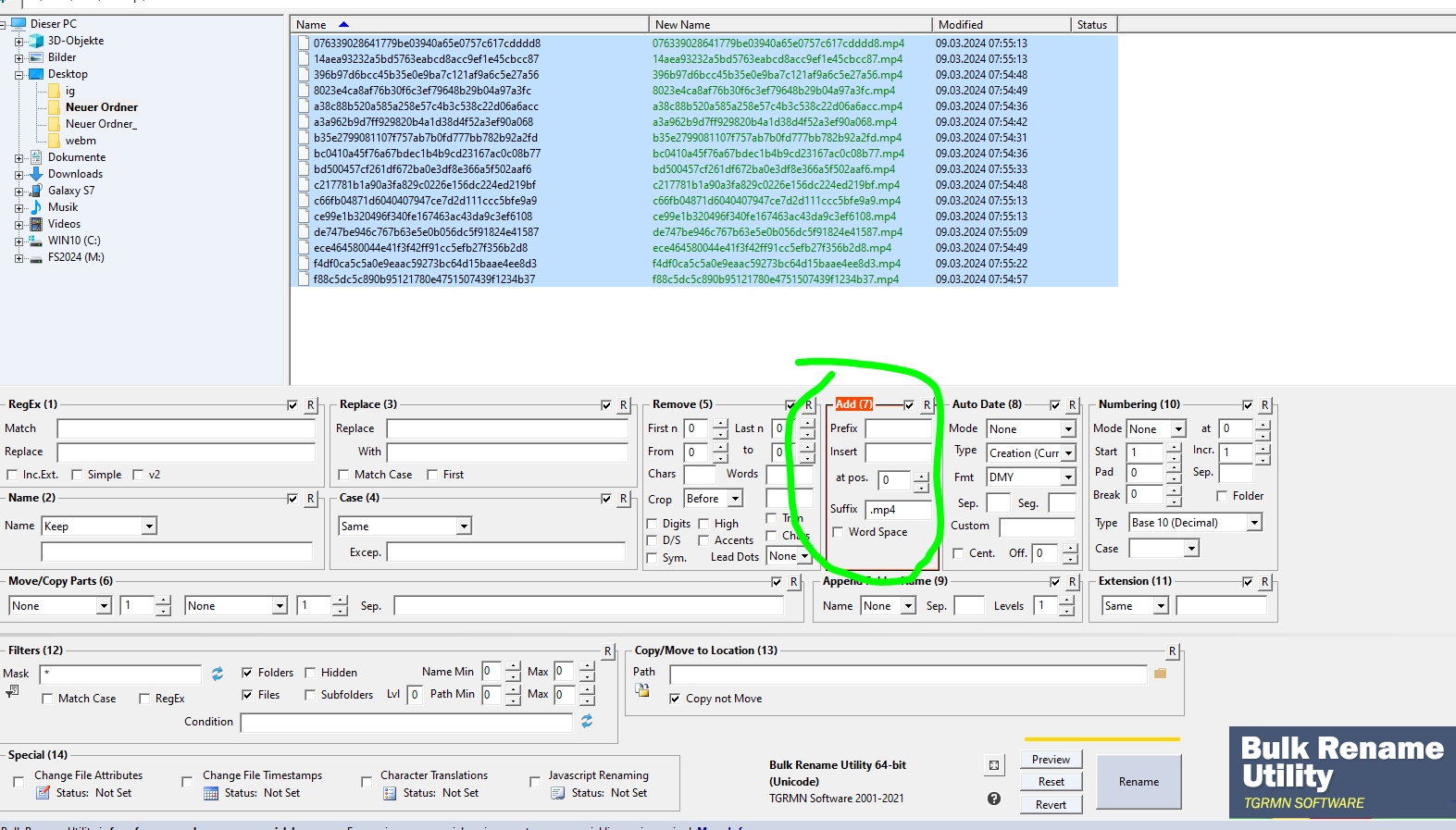The height and width of the screenshot is (830, 1456).
Task: Sort file list by Modified column
Action: click(1000, 25)
